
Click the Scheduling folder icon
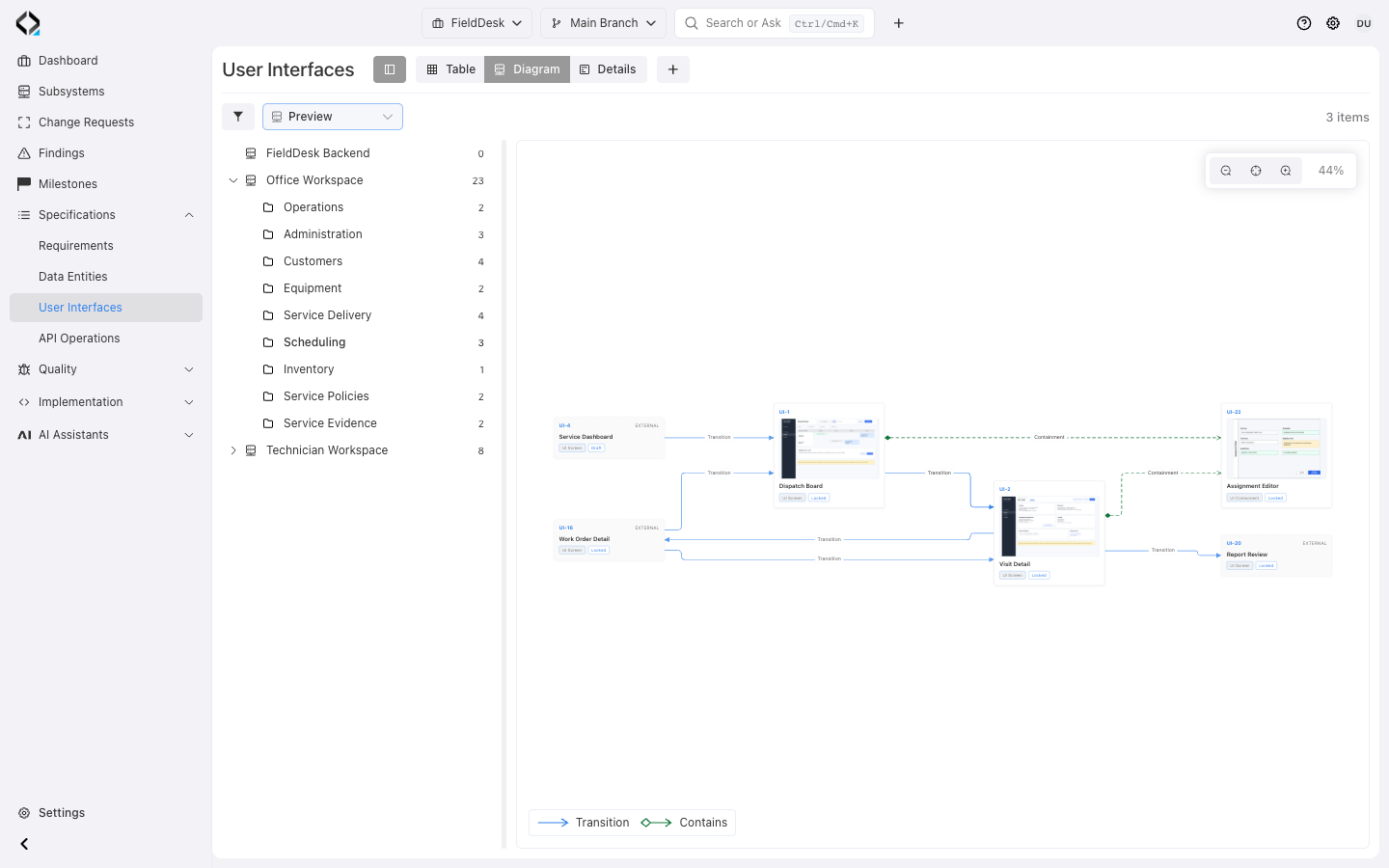268,342
